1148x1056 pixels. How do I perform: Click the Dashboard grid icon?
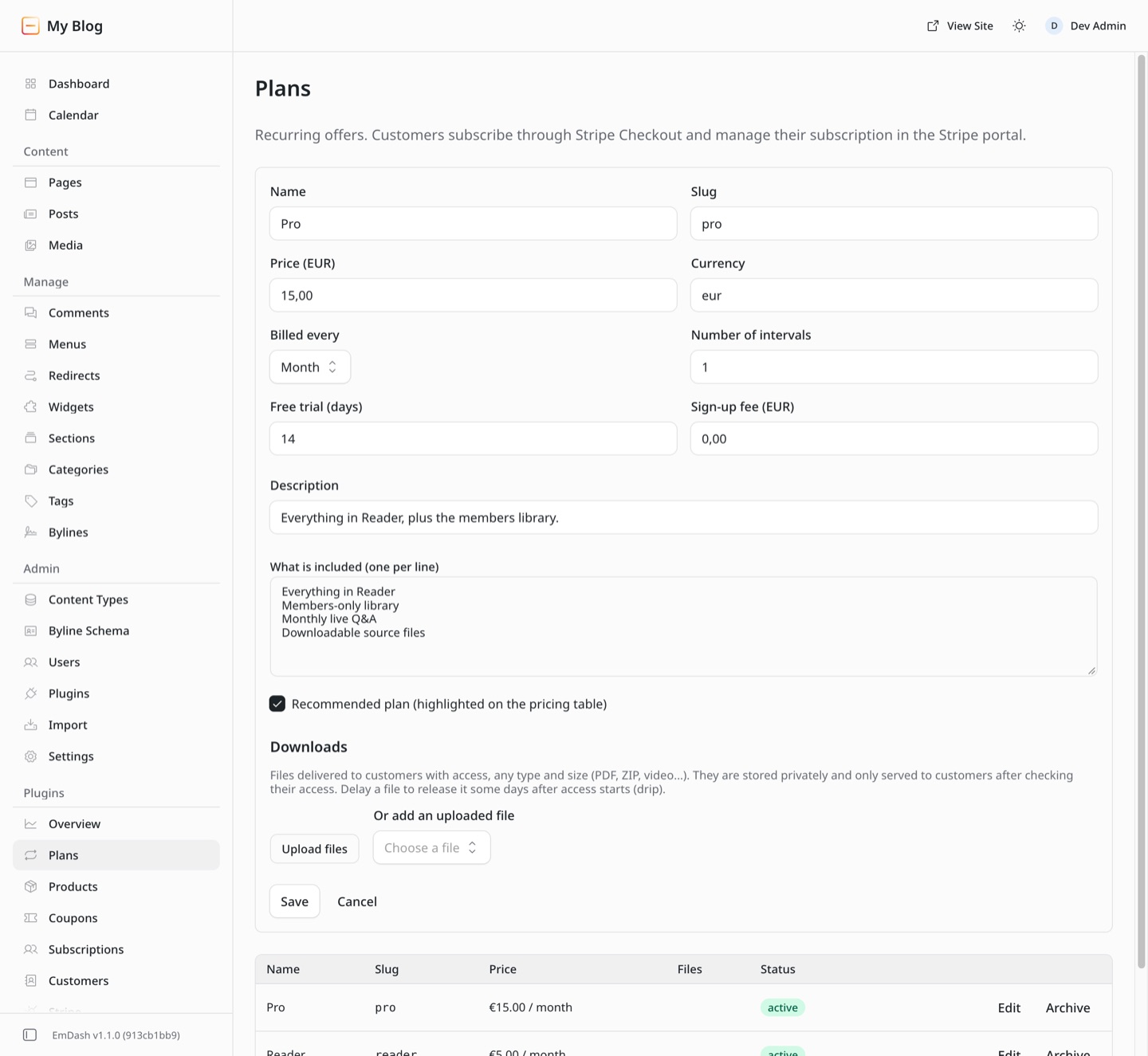[x=31, y=84]
